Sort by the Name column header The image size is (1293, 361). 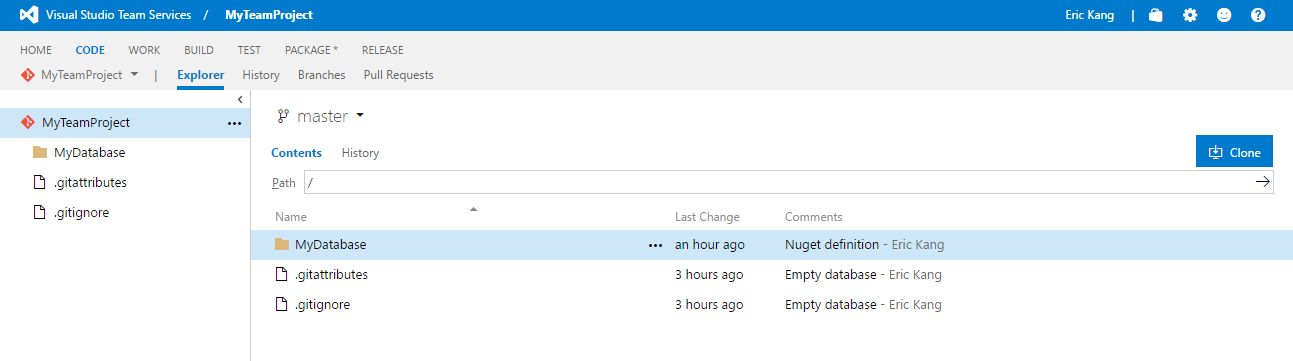[x=291, y=217]
